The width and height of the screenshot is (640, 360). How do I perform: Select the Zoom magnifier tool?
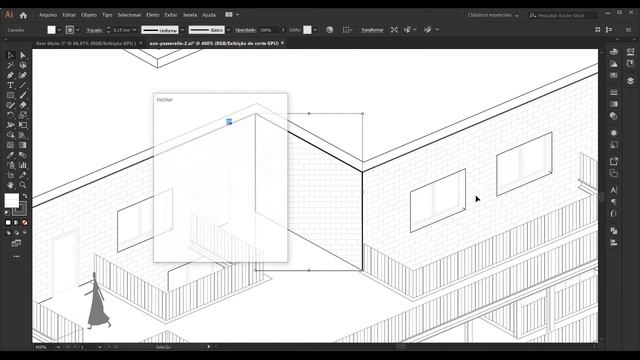click(23, 185)
